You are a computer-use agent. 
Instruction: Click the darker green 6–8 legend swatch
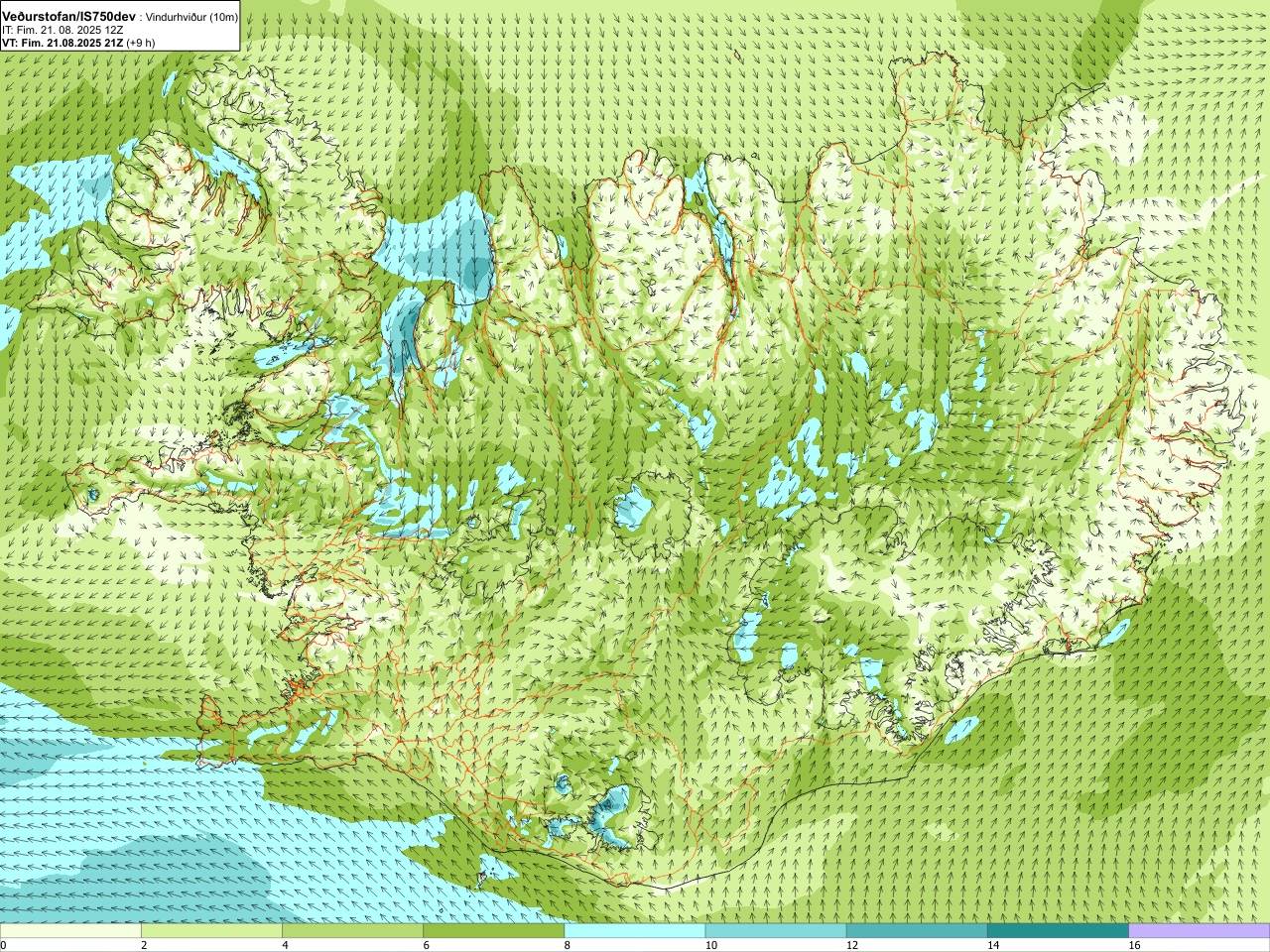[493, 931]
